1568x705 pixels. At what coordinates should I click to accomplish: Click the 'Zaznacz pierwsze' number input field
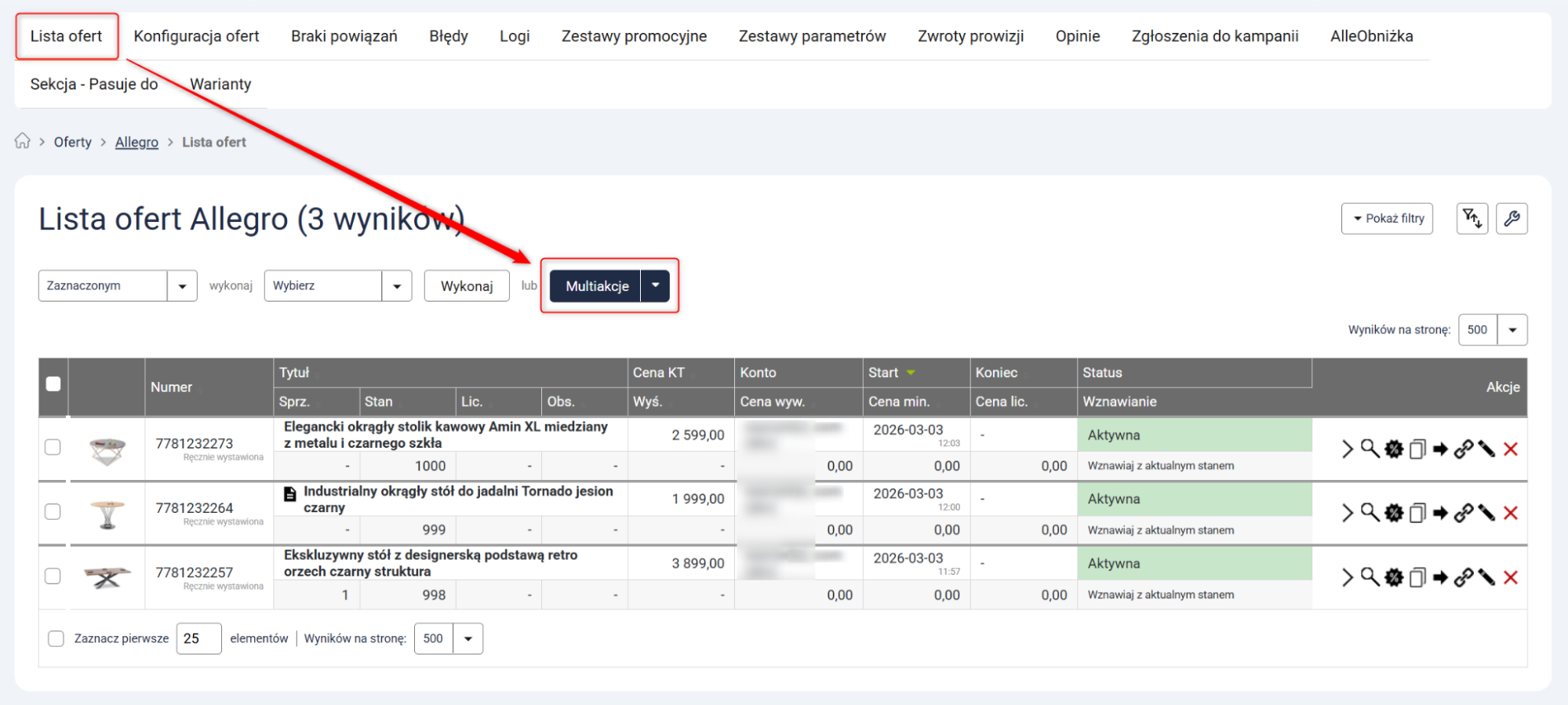coord(198,638)
